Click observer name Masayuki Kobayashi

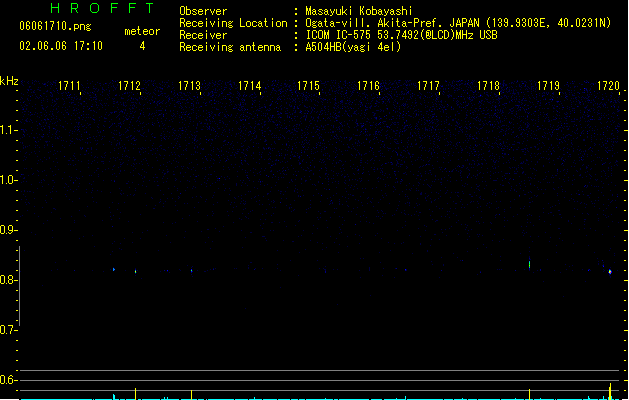pos(358,11)
